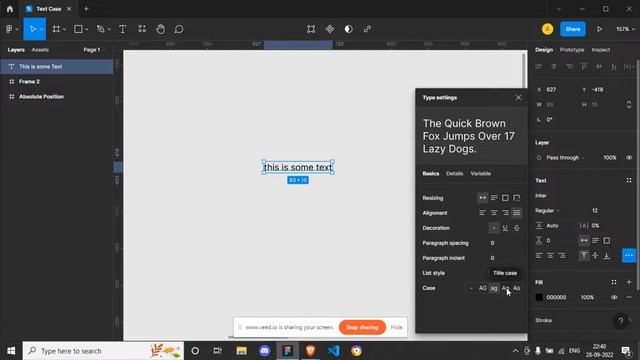The image size is (640, 360).
Task: Select the 'This is some Text' layer
Action: (57, 67)
